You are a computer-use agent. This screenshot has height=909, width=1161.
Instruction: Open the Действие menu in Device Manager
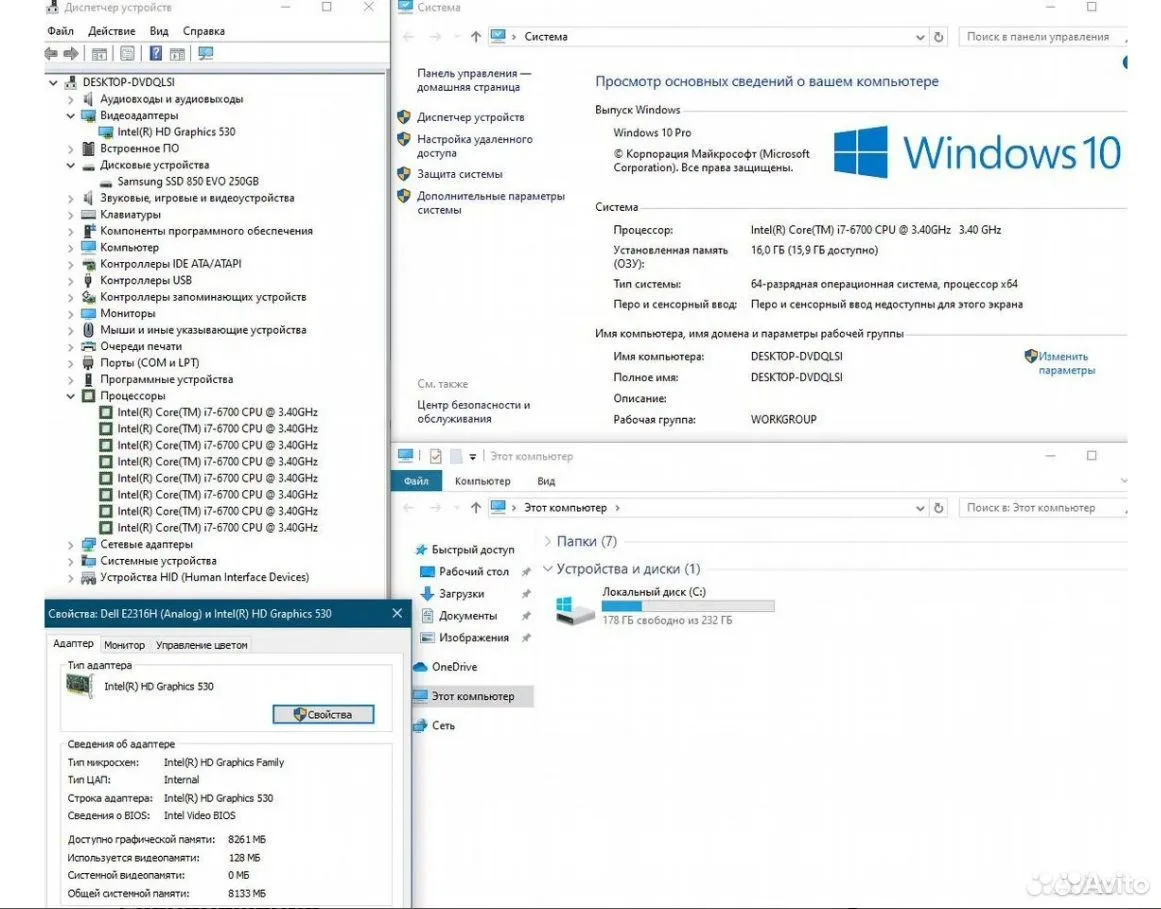pos(112,31)
